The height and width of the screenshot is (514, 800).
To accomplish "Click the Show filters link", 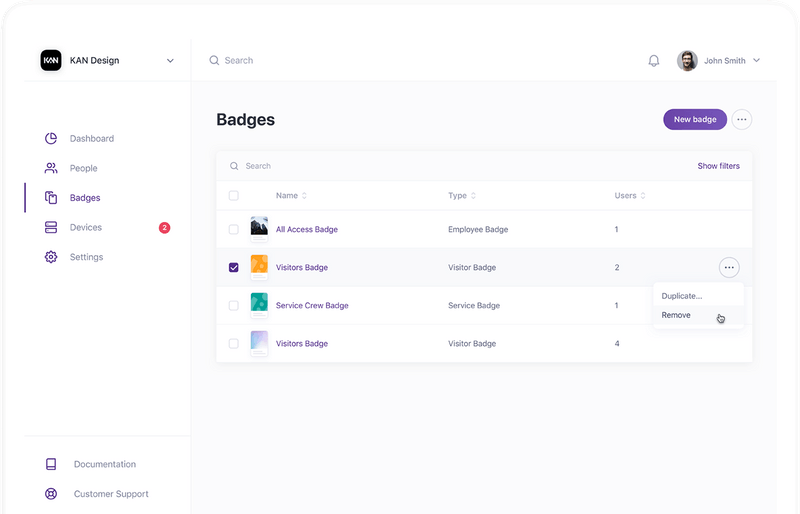I will pos(718,166).
